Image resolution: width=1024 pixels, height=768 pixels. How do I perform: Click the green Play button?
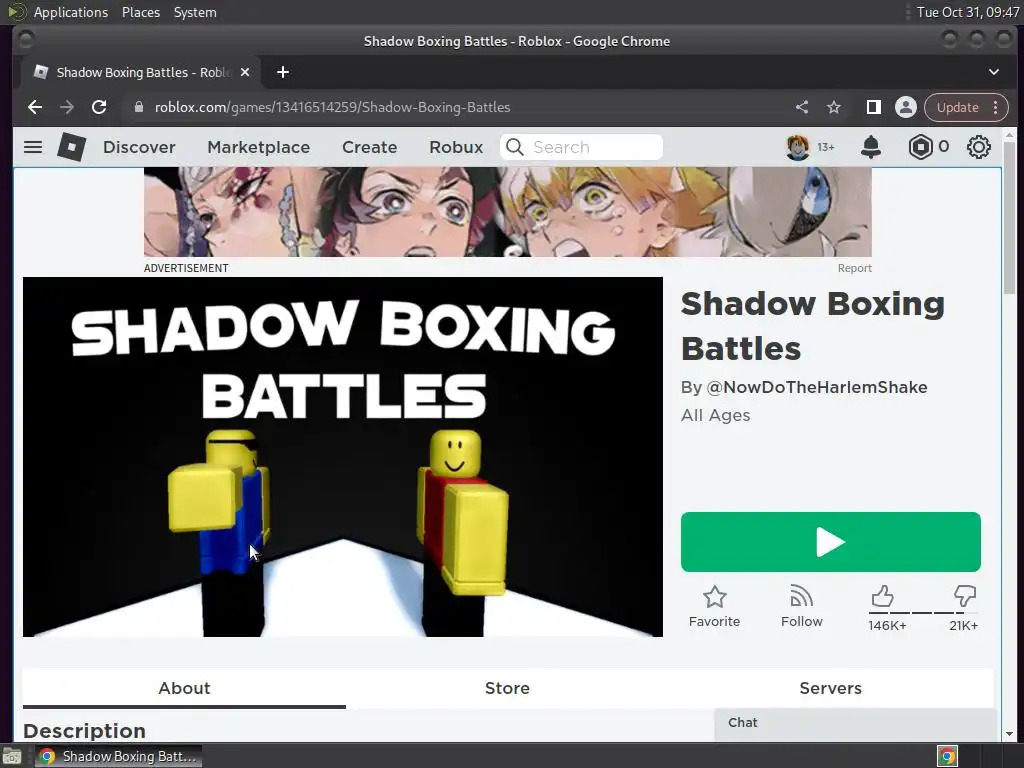pyautogui.click(x=831, y=542)
